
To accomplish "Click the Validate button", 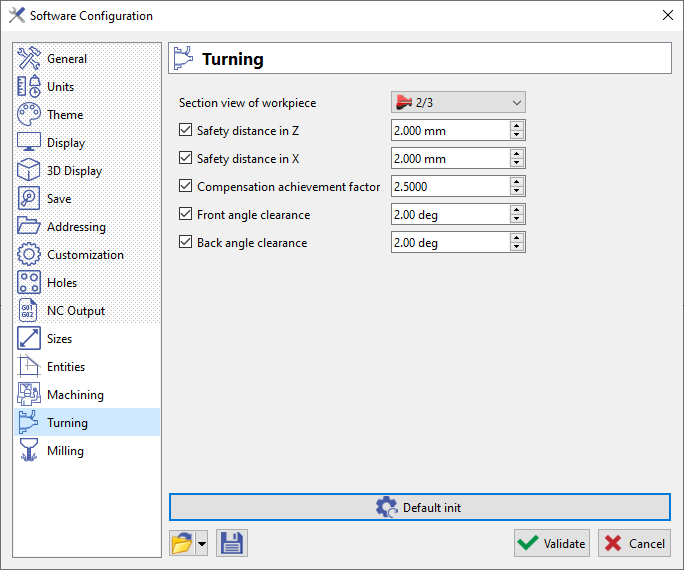I will (x=552, y=543).
